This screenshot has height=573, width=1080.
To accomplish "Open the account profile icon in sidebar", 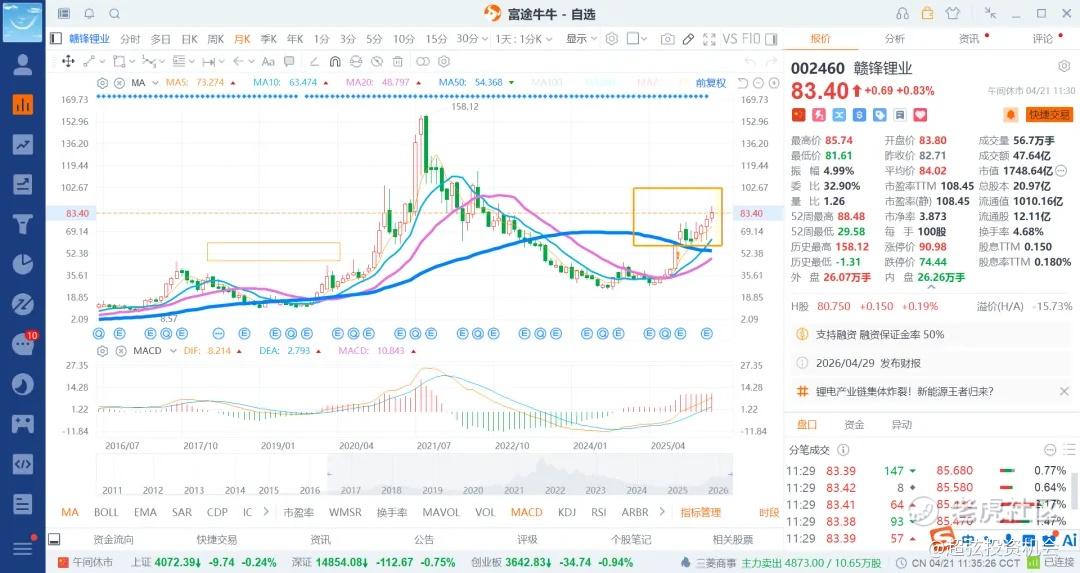I will (23, 64).
